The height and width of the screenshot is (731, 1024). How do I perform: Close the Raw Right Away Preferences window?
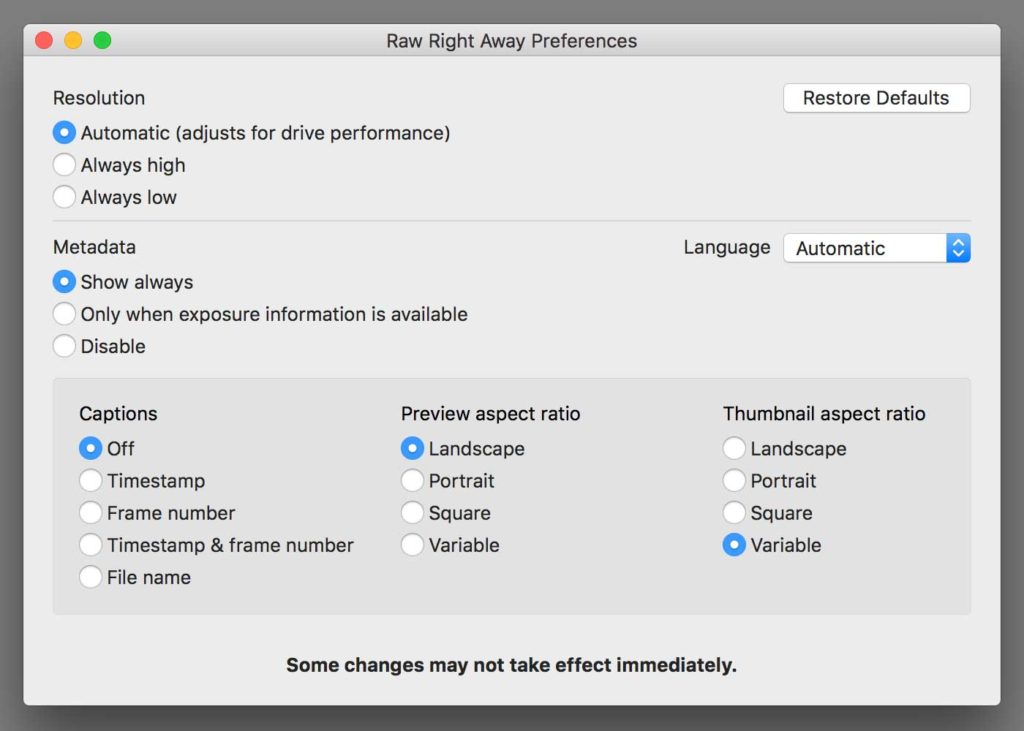point(44,41)
